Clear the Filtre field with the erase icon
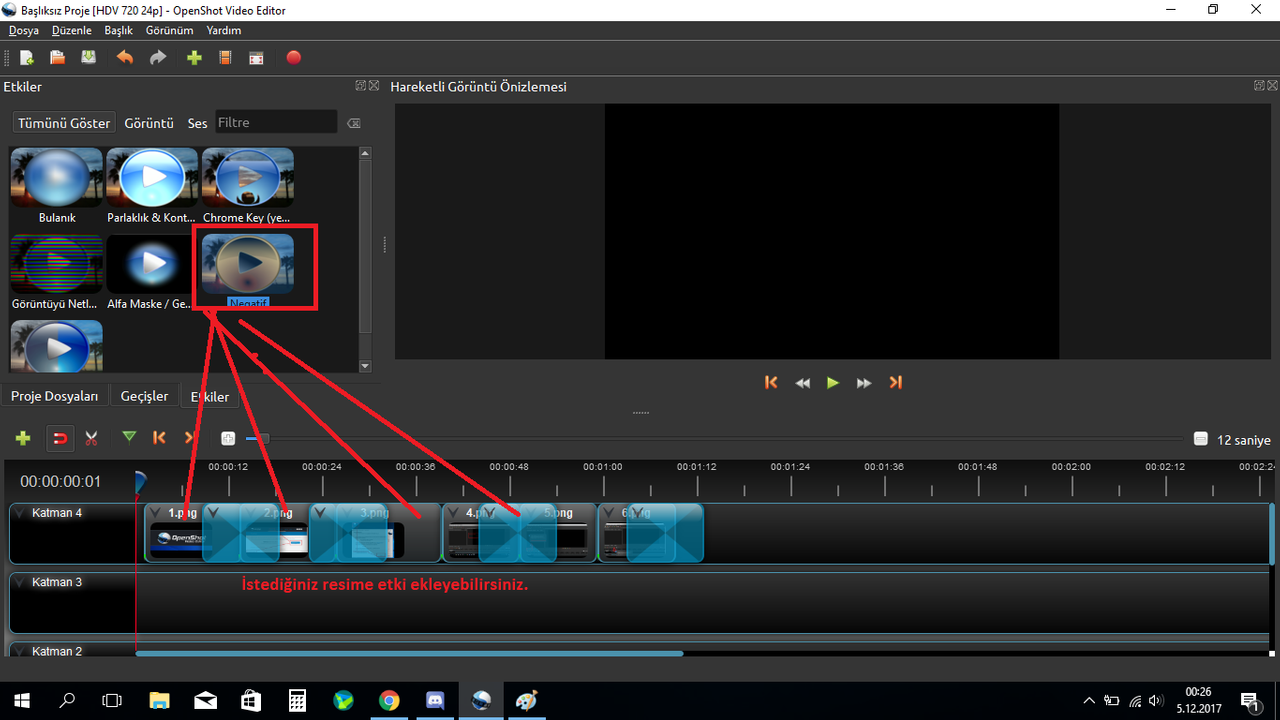Viewport: 1280px width, 720px height. point(353,123)
